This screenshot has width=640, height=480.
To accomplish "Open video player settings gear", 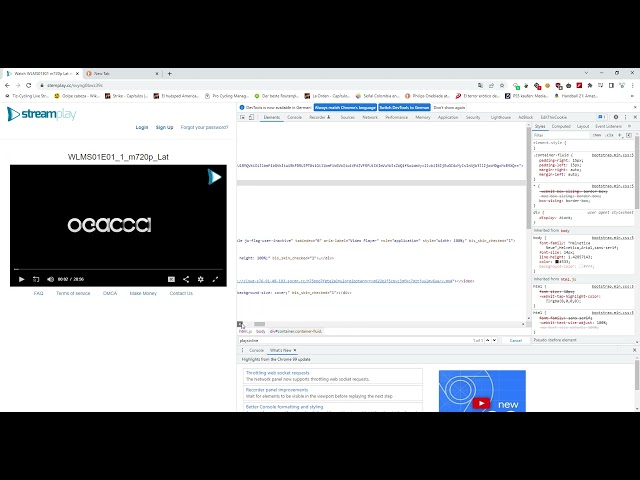I will pyautogui.click(x=200, y=279).
